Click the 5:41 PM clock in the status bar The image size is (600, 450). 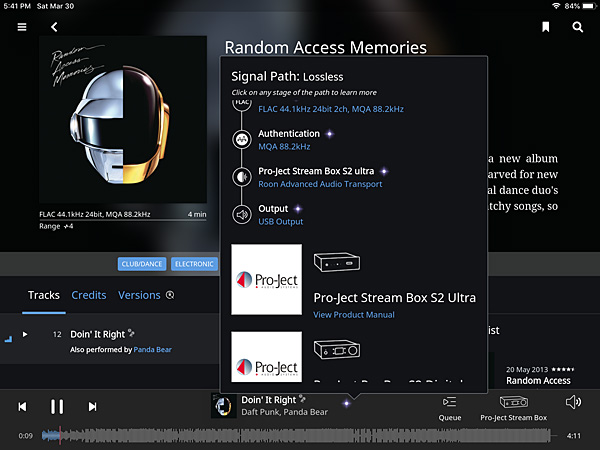pos(17,6)
